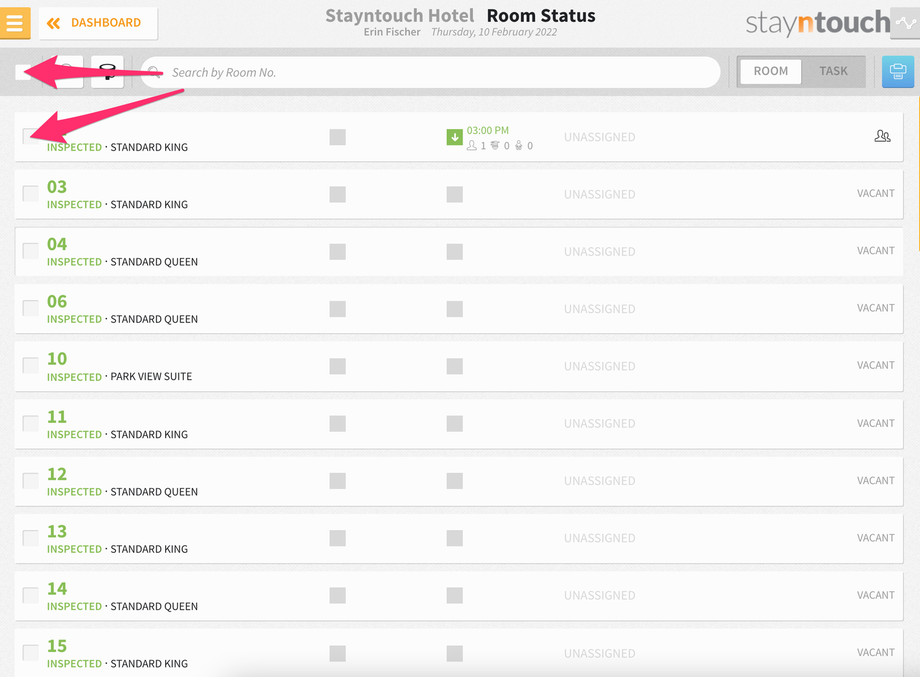Click VACANT status for room 13
Viewport: 920px width, 677px height.
tap(875, 538)
